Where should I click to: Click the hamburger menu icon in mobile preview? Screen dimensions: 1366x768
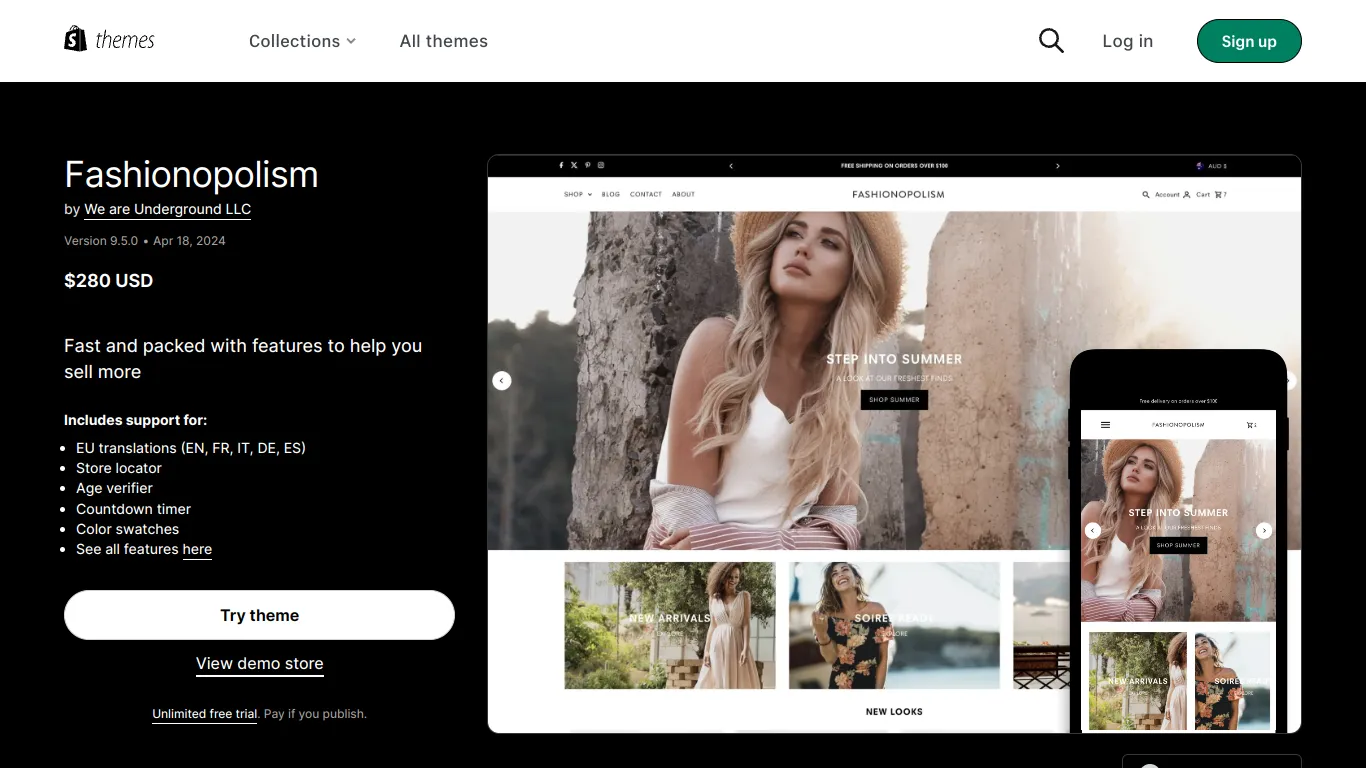coord(1105,425)
